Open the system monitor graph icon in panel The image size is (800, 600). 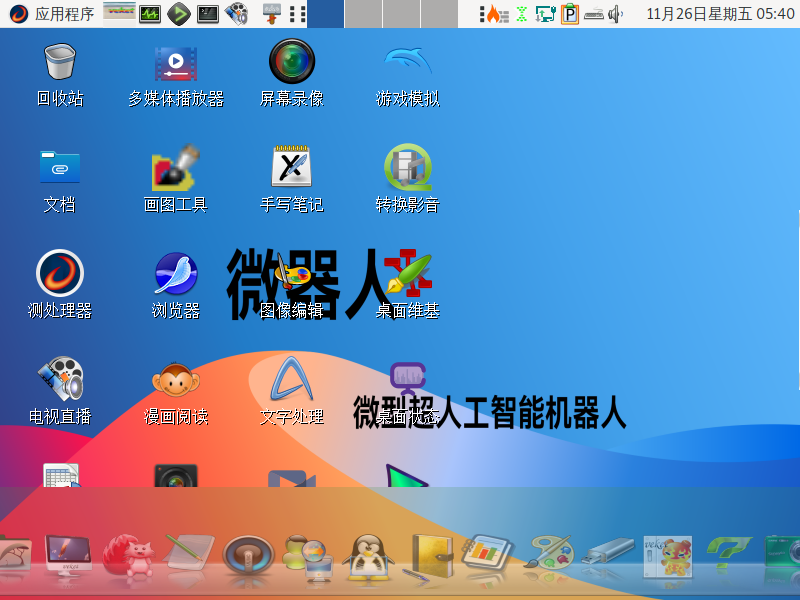coord(150,14)
